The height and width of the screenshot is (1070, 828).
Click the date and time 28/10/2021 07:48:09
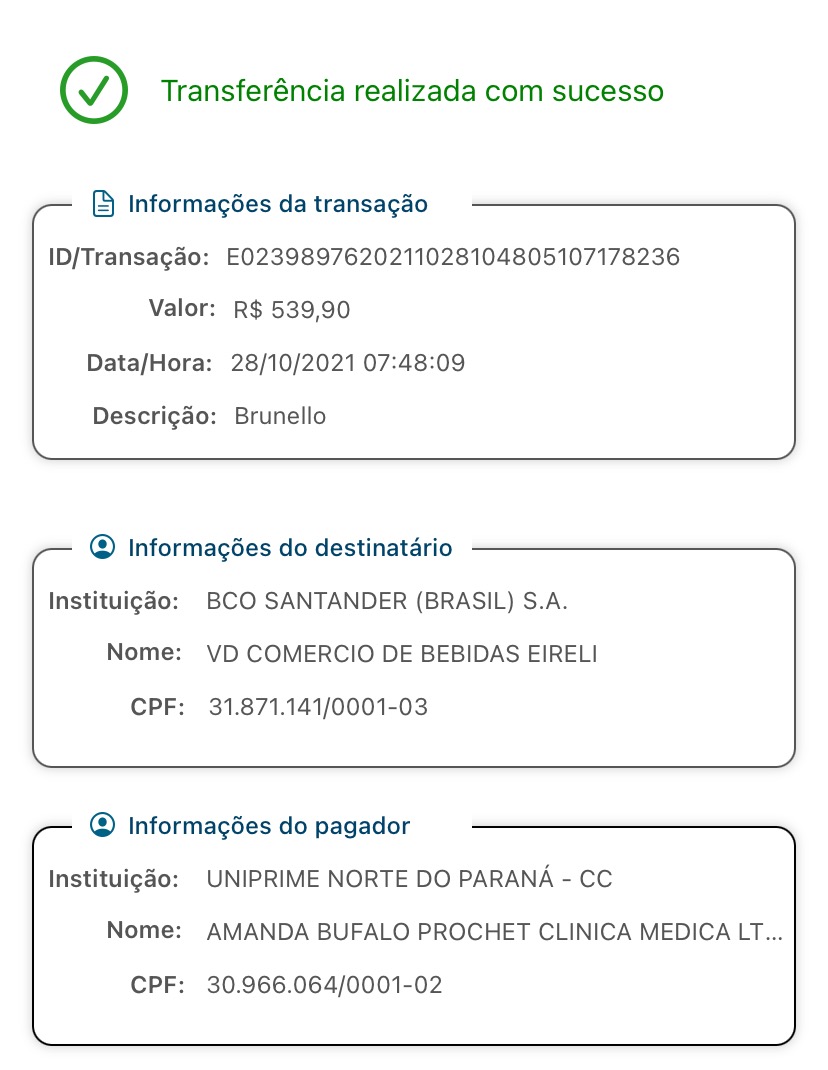pos(348,363)
